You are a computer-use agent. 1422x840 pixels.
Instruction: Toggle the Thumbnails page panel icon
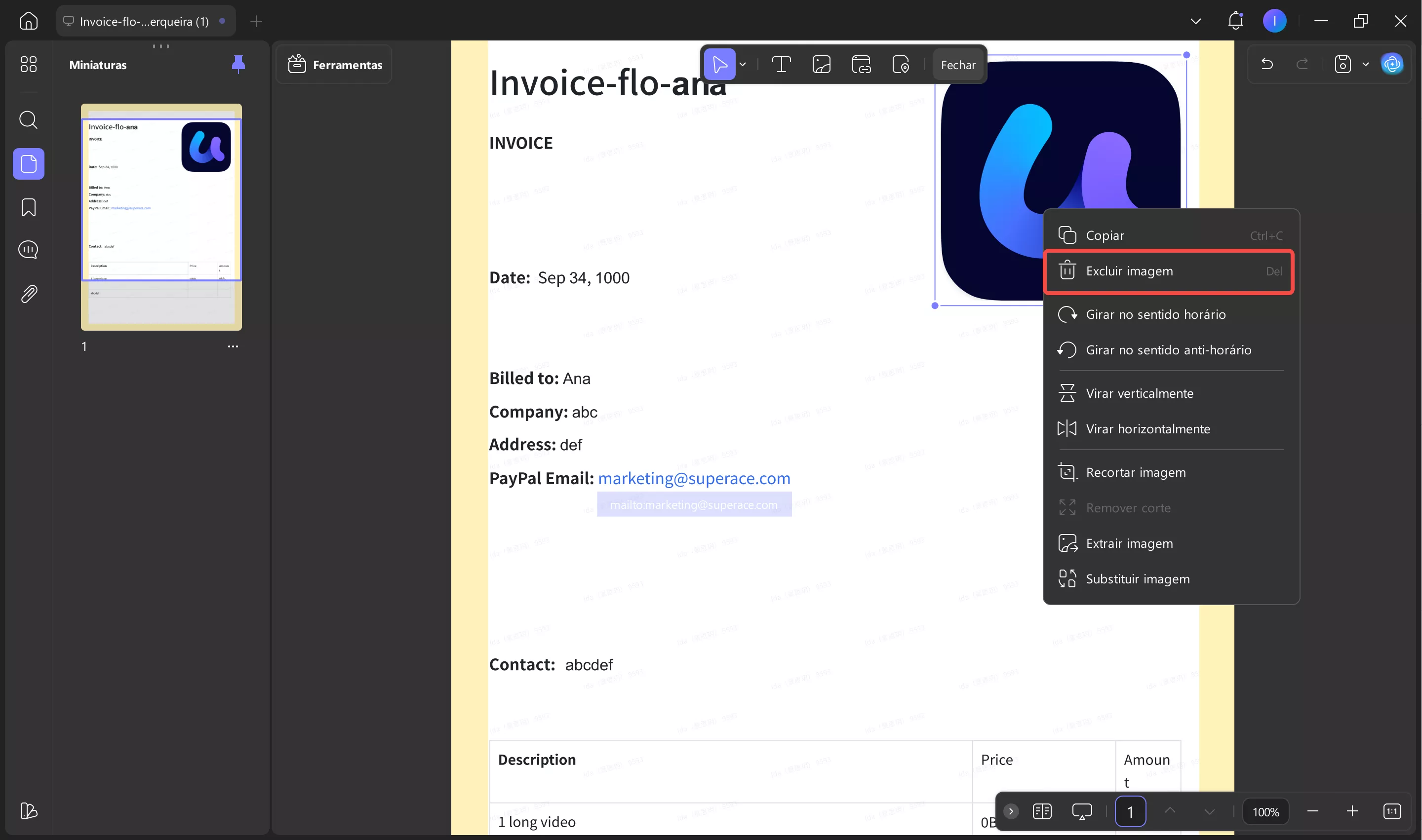pyautogui.click(x=28, y=164)
